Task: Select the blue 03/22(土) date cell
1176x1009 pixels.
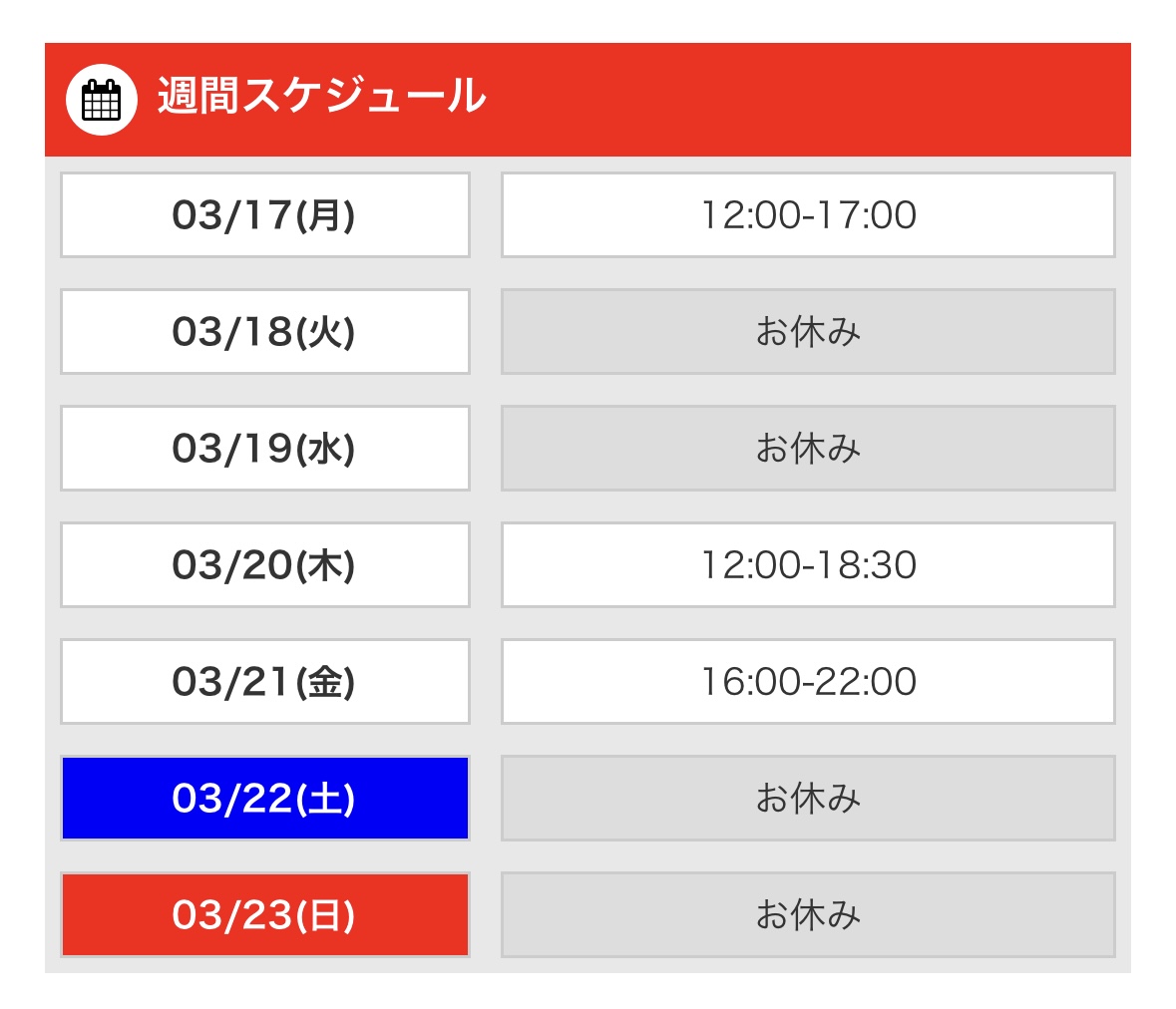Action: pos(265,799)
